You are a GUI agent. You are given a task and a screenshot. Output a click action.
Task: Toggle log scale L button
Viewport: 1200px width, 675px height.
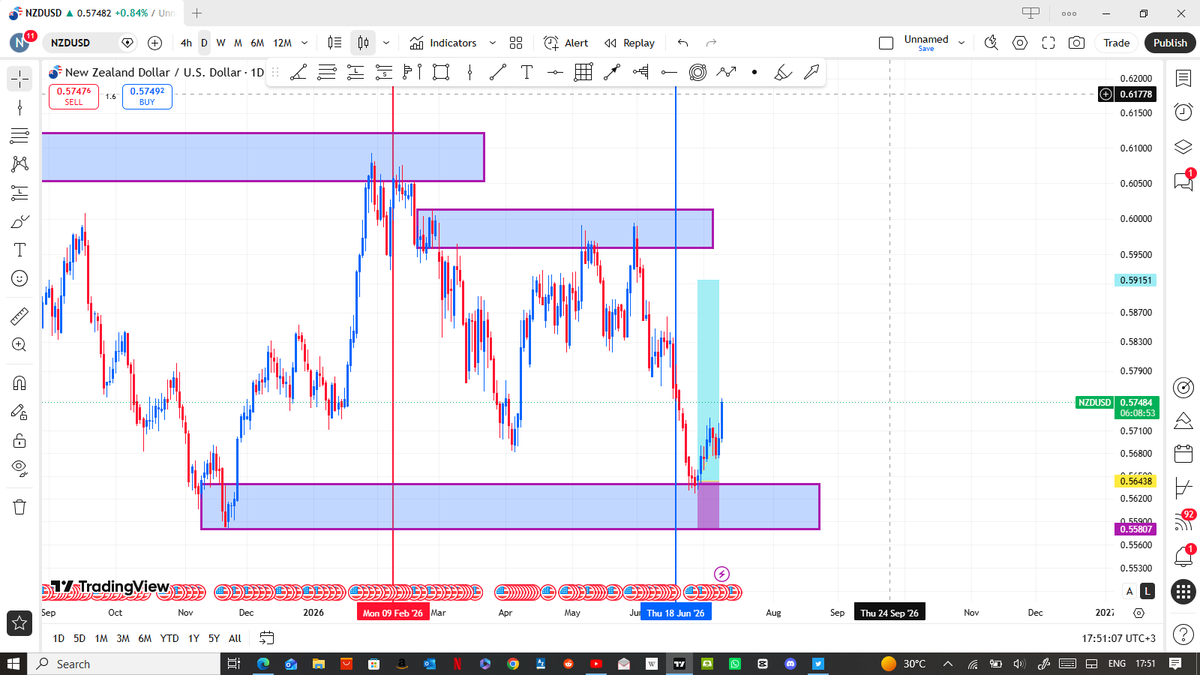pos(1147,591)
